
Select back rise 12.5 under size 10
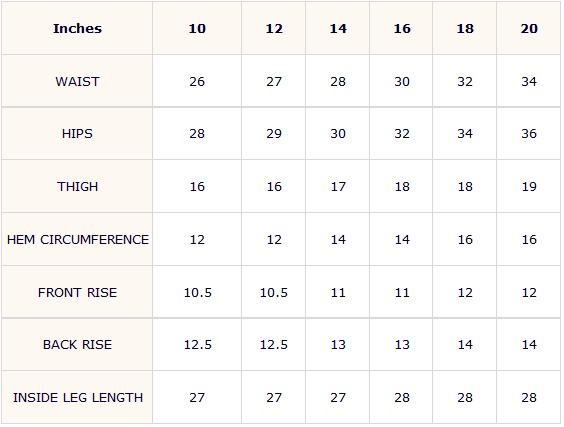coord(197,345)
